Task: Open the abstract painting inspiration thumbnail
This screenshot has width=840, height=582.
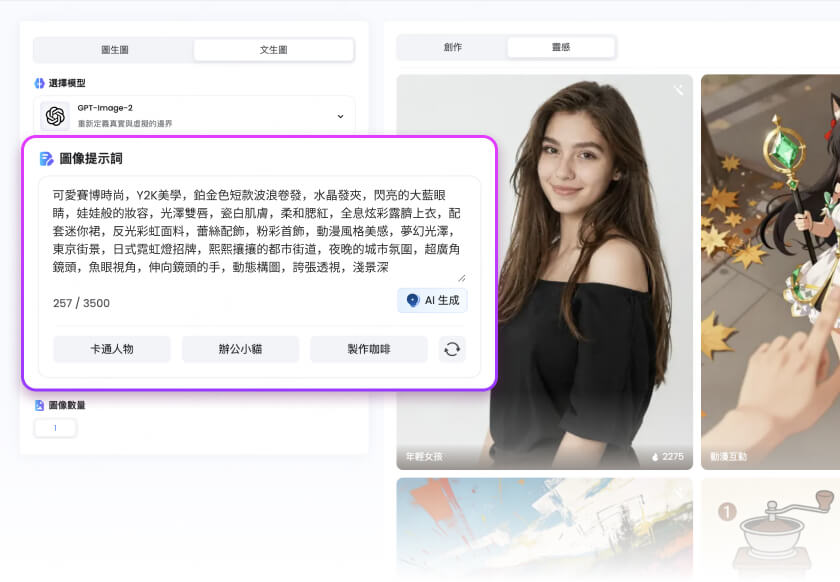Action: tap(544, 528)
